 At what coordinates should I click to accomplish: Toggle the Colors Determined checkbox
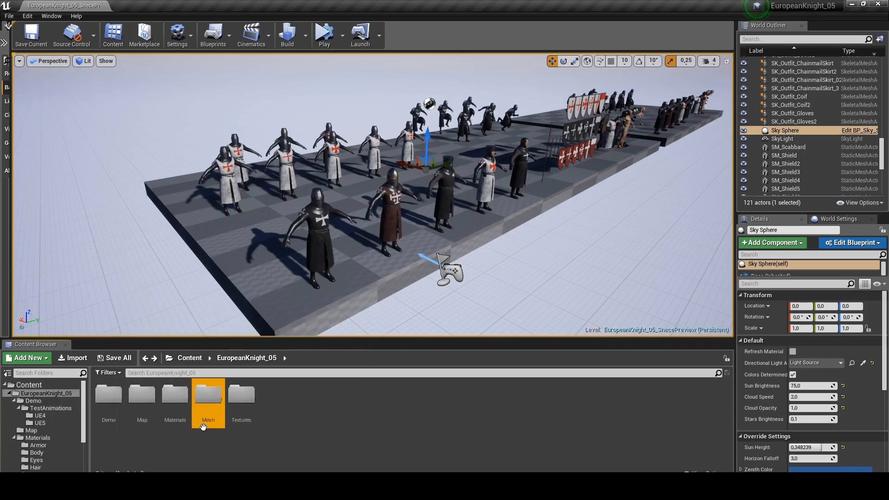point(793,375)
